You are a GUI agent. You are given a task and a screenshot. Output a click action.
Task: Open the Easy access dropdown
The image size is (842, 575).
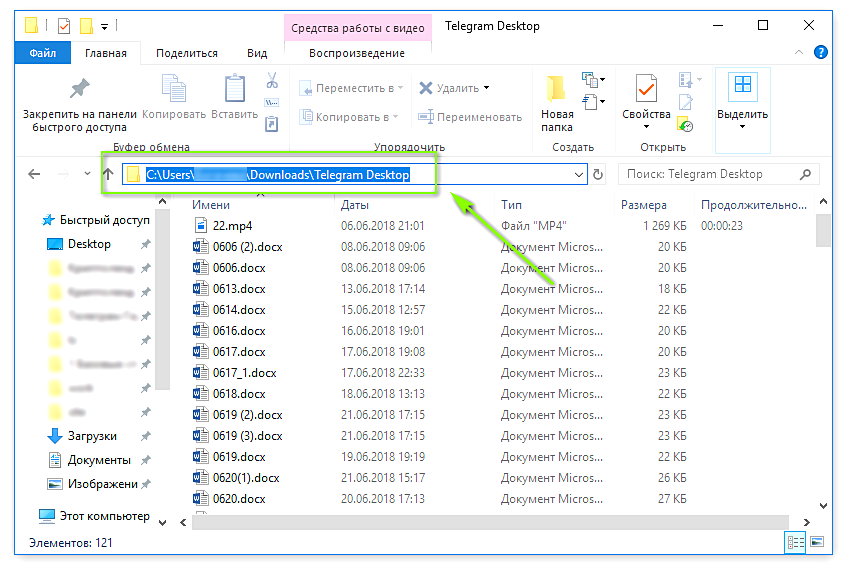(x=593, y=101)
